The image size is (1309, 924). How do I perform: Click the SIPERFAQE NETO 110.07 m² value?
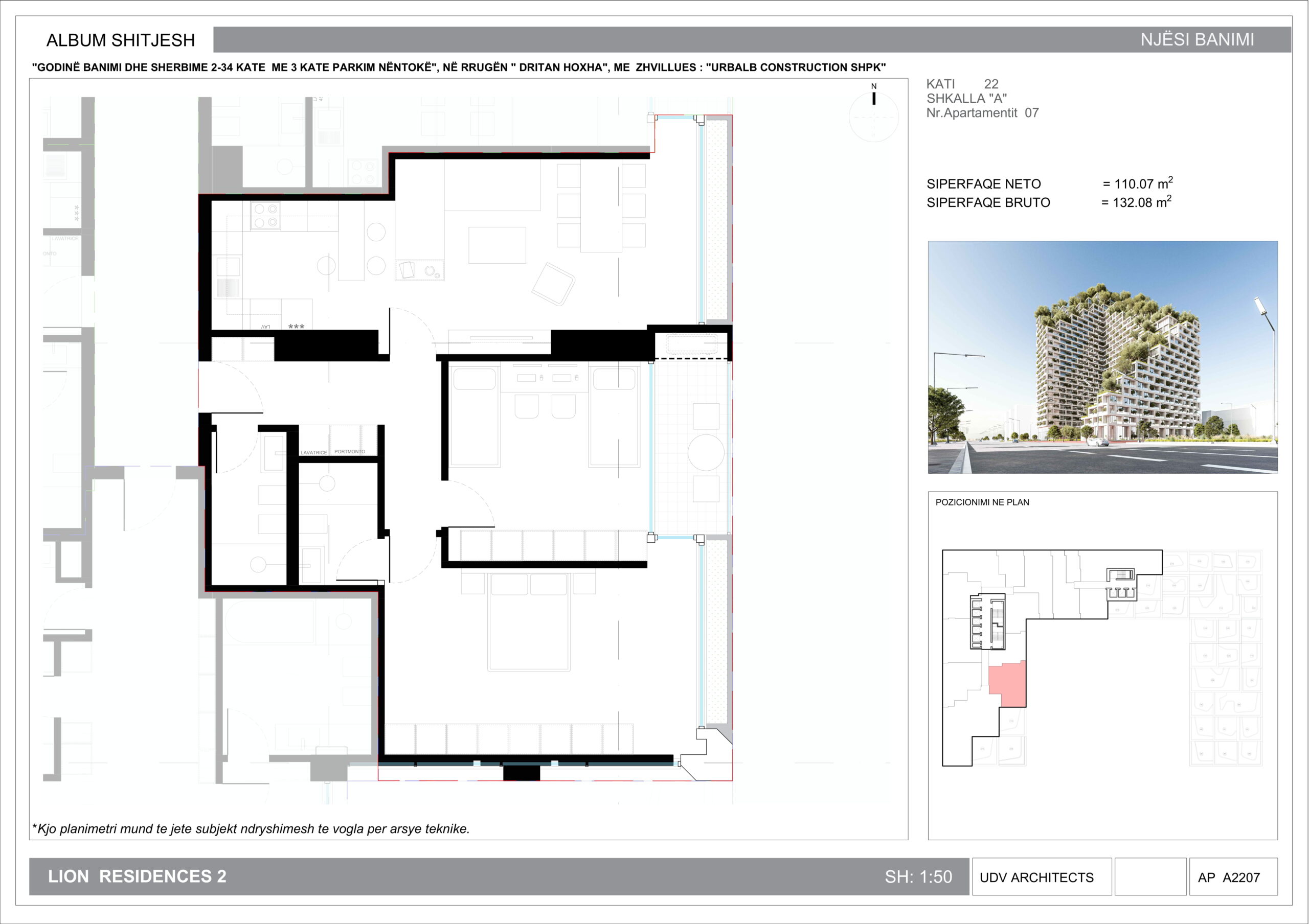tap(1137, 184)
